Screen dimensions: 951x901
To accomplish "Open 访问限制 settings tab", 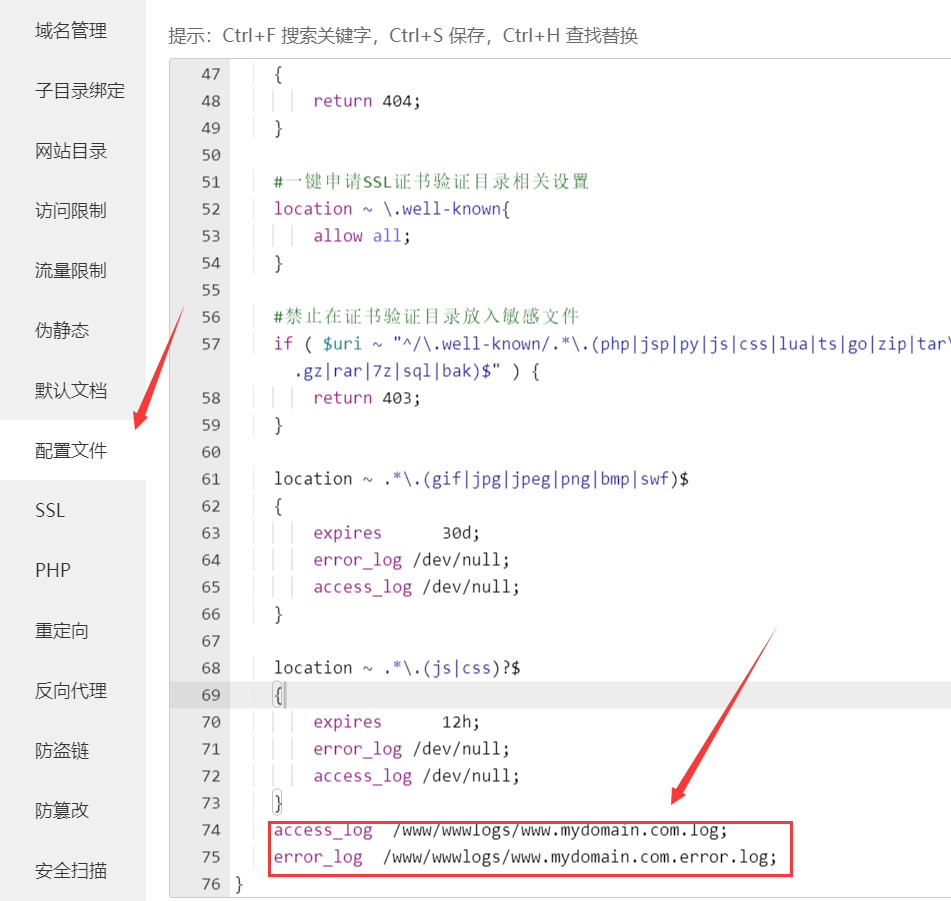I will pyautogui.click(x=71, y=210).
